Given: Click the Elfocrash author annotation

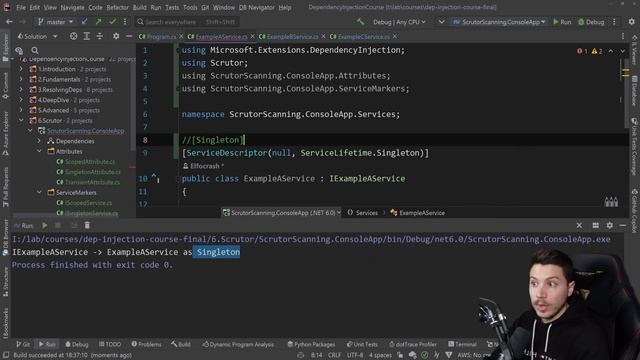Looking at the screenshot, I should 203,166.
